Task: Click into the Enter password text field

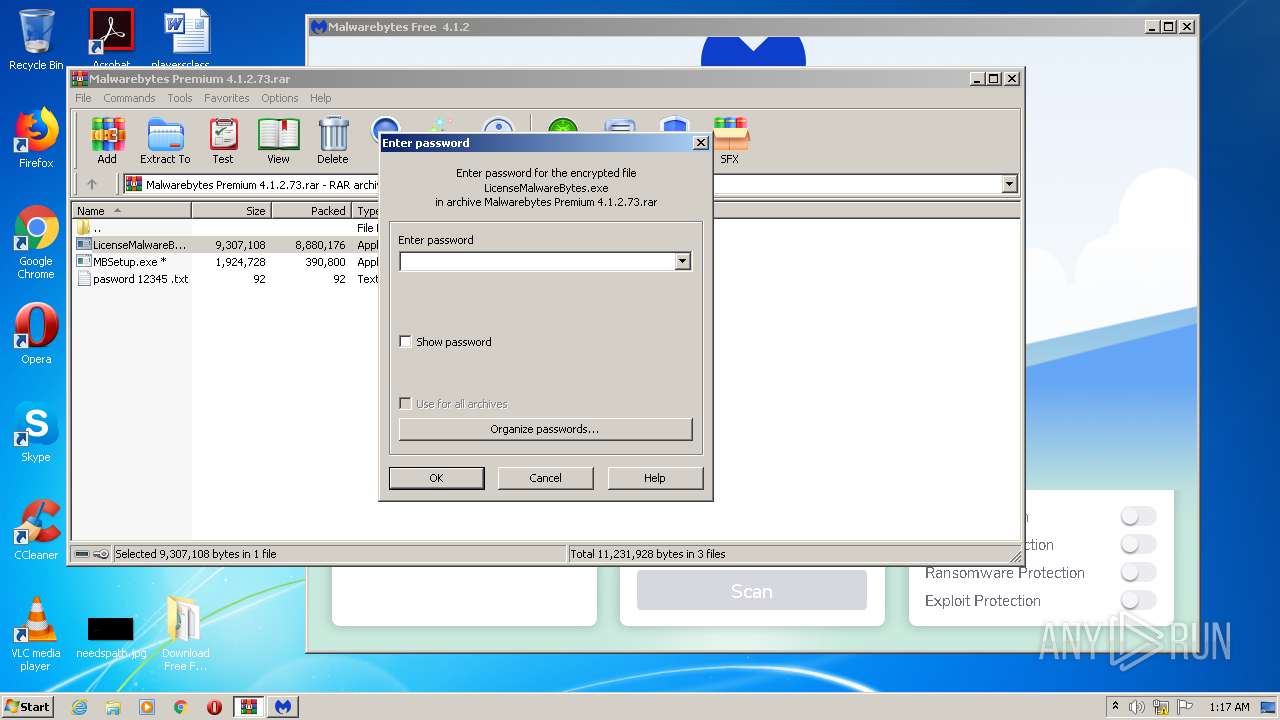Action: (537, 262)
